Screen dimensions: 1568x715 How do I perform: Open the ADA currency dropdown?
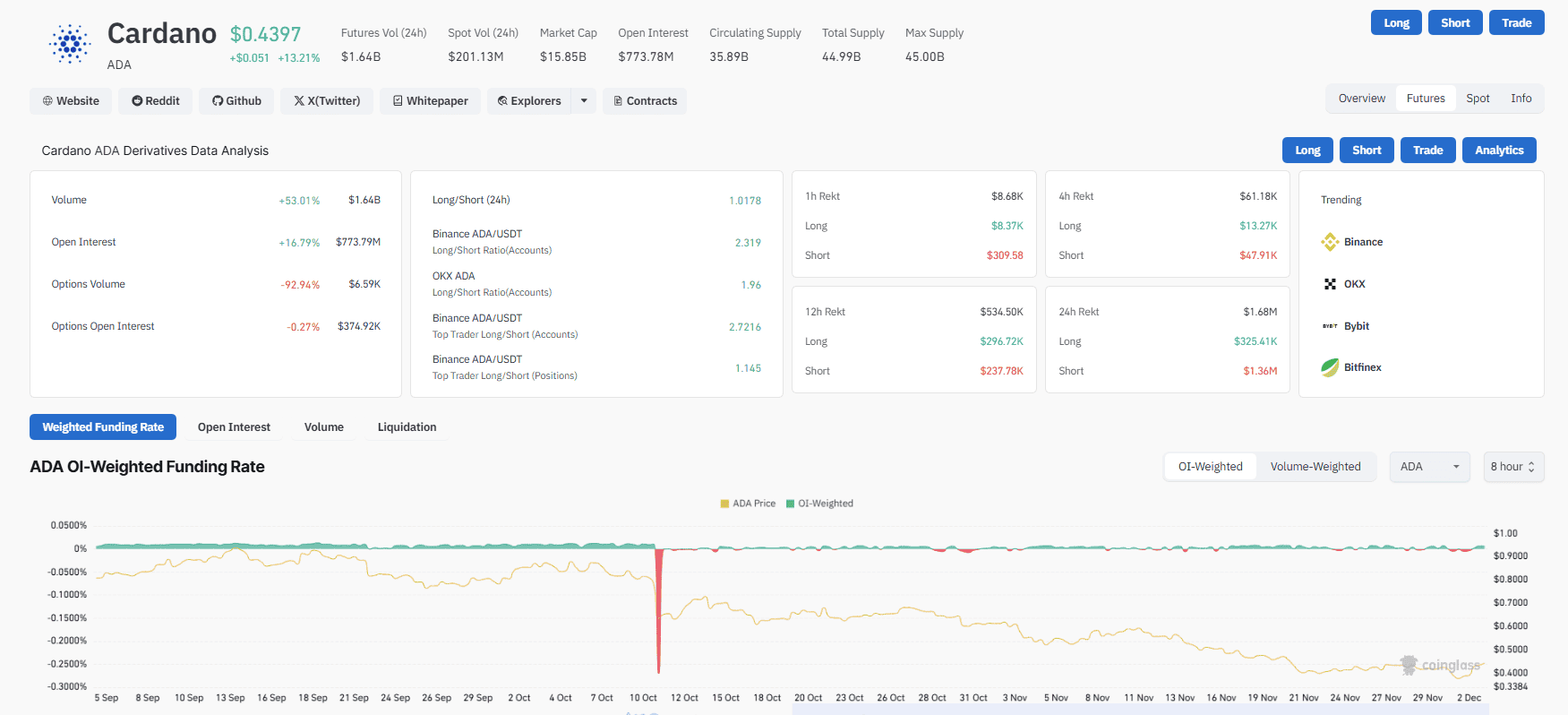(1429, 467)
